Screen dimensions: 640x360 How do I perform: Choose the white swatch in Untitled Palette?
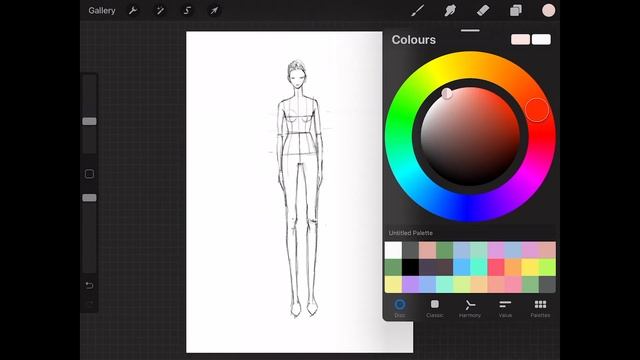[393, 250]
